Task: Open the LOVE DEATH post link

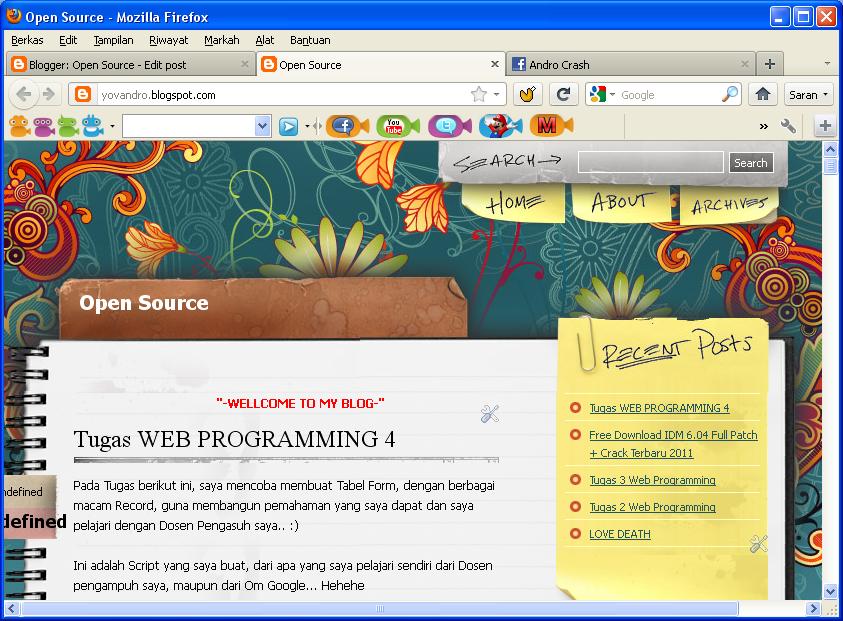Action: (x=620, y=534)
